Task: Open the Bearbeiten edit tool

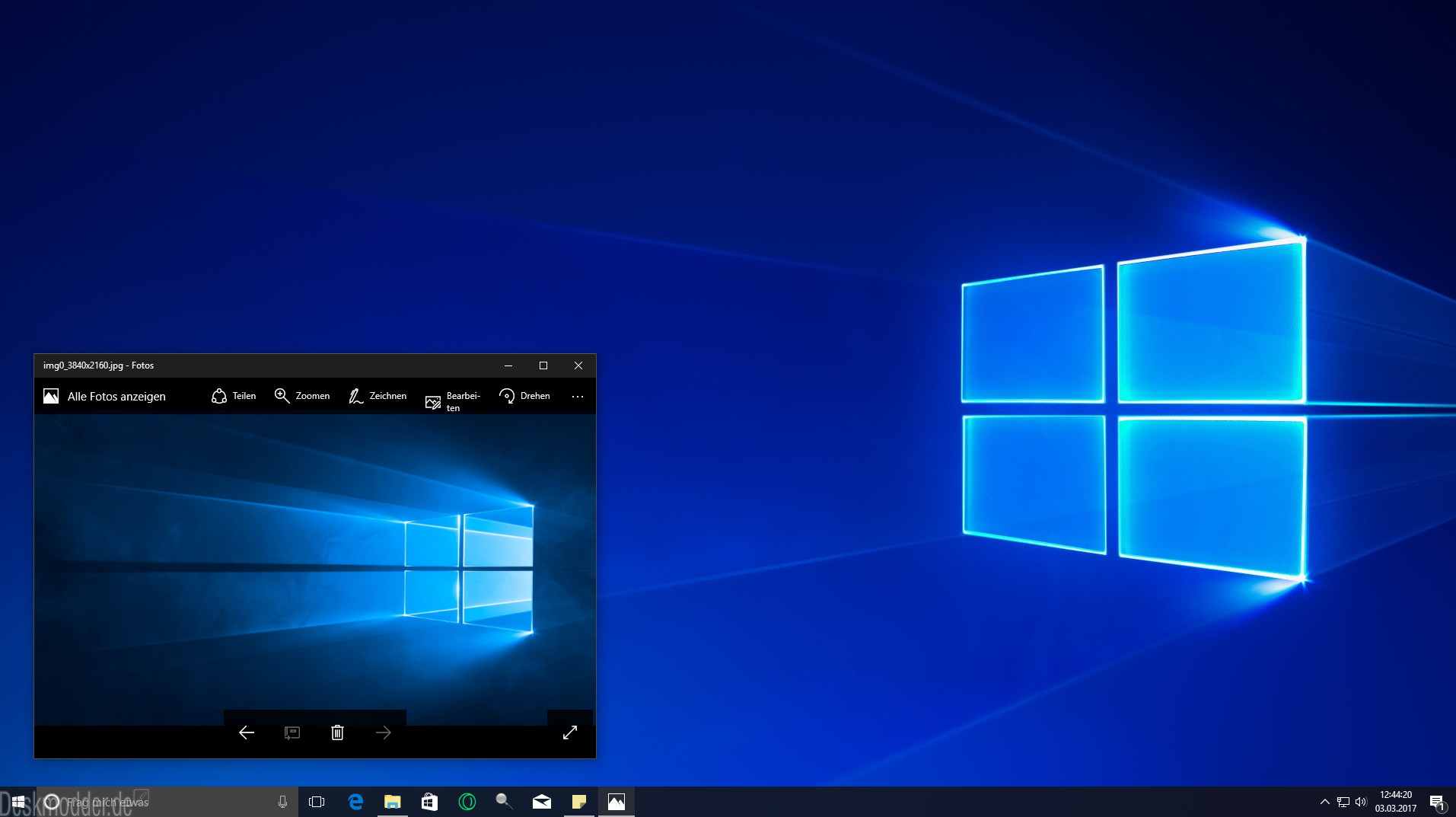Action: tap(453, 401)
